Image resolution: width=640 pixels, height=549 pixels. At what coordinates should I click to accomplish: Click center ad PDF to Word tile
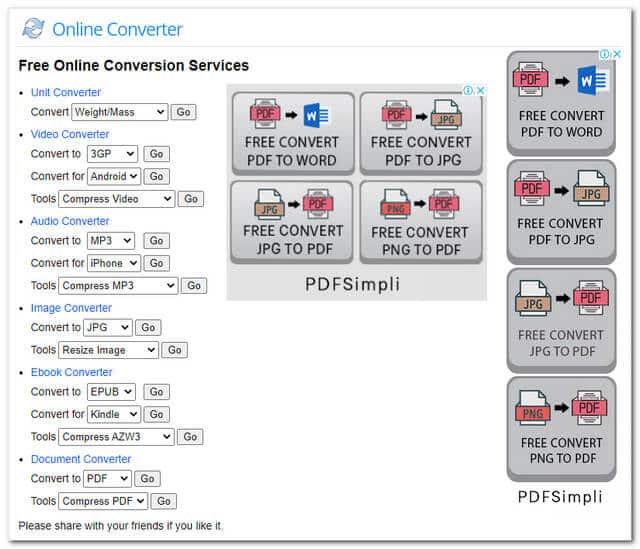[x=293, y=133]
